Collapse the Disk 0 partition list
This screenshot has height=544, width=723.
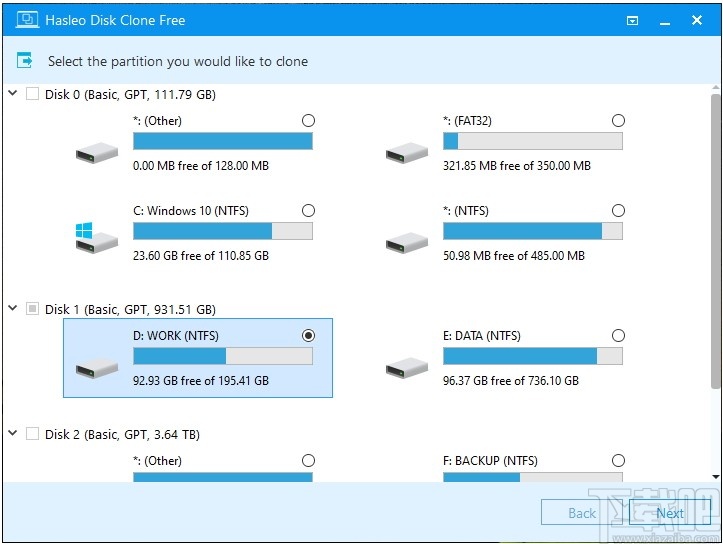click(13, 94)
